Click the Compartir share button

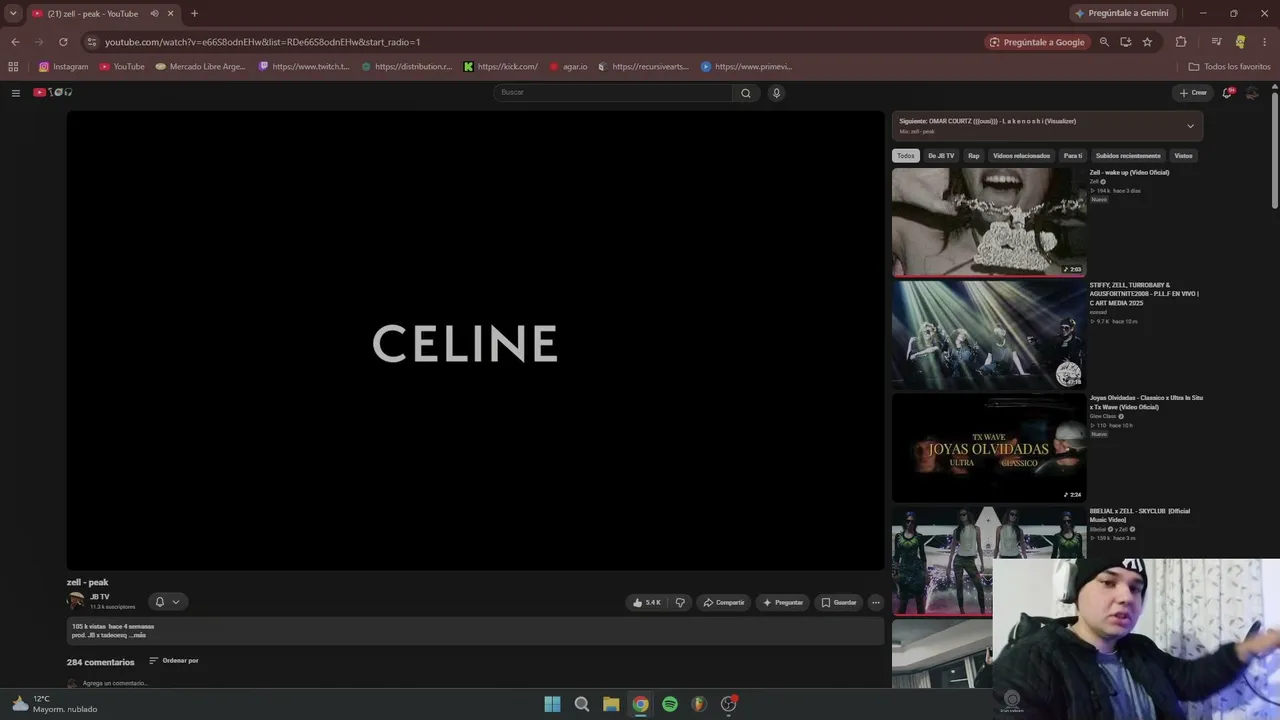pos(724,602)
